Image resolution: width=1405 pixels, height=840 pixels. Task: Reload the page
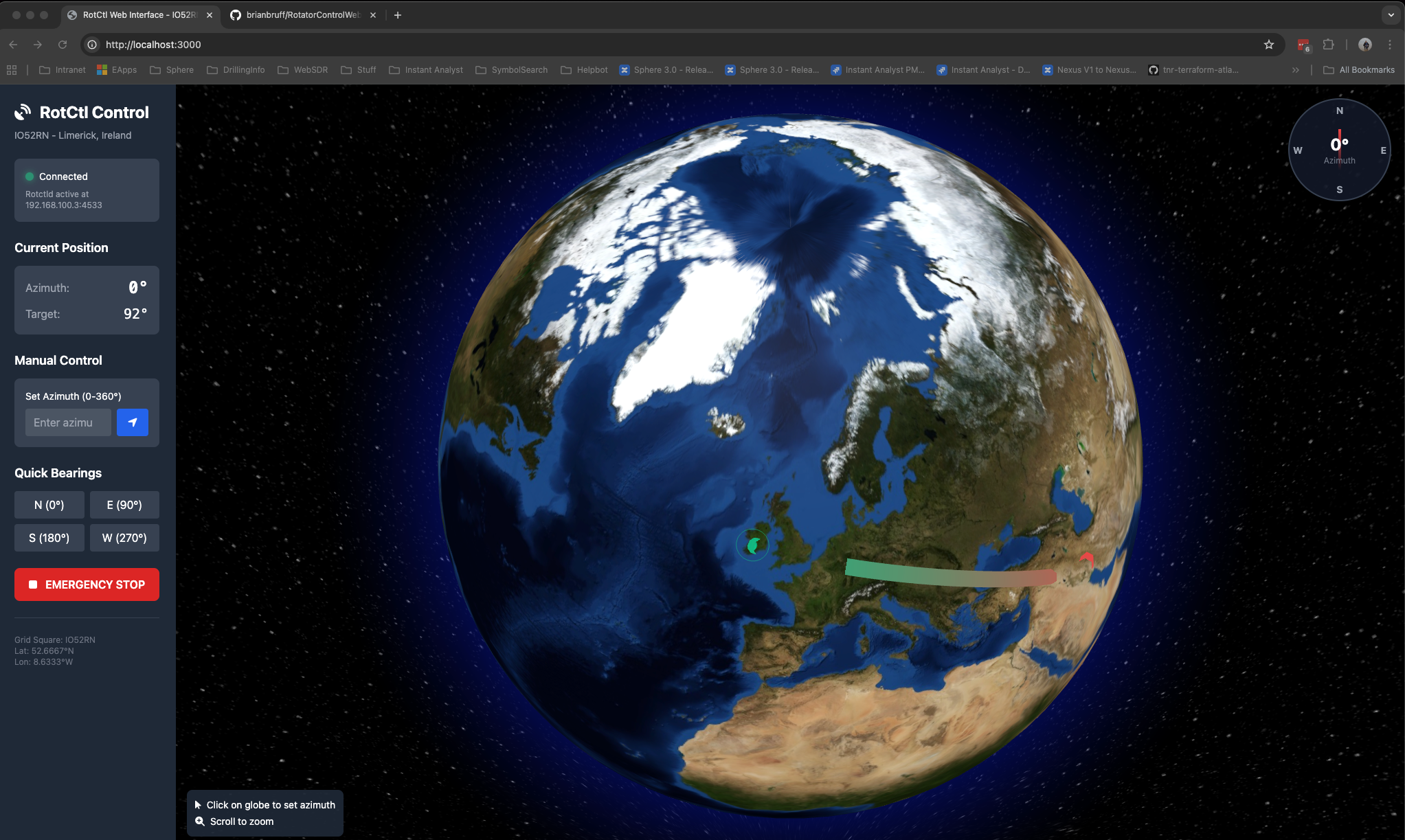pos(63,45)
